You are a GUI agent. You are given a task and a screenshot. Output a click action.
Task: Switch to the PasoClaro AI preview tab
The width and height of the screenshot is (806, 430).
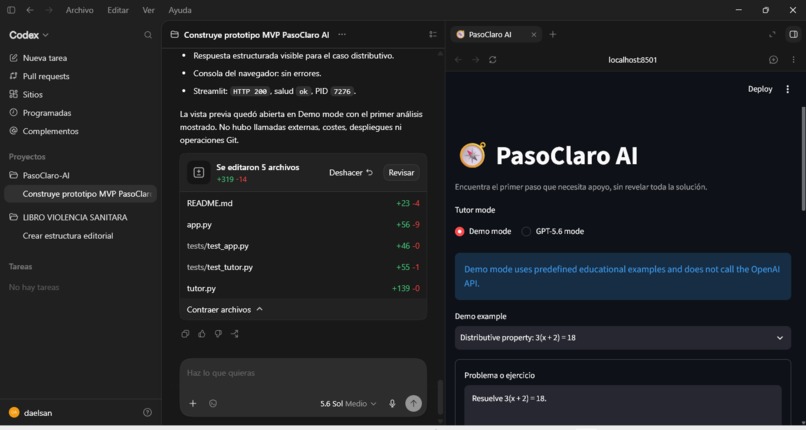(496, 34)
